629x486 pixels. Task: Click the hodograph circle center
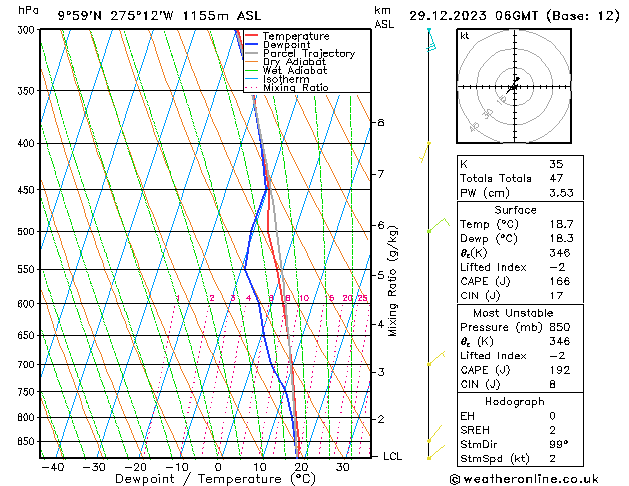pyautogui.click(x=512, y=88)
